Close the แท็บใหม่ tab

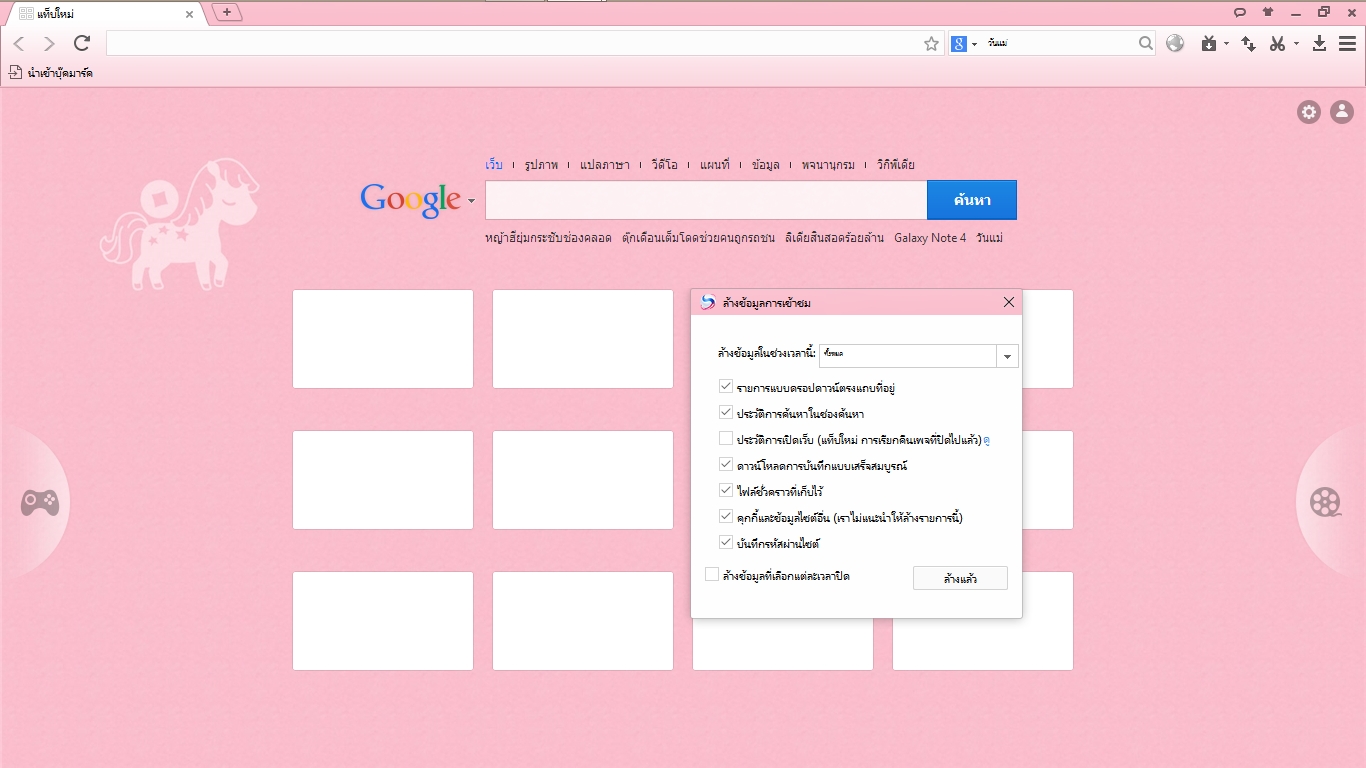pyautogui.click(x=189, y=14)
